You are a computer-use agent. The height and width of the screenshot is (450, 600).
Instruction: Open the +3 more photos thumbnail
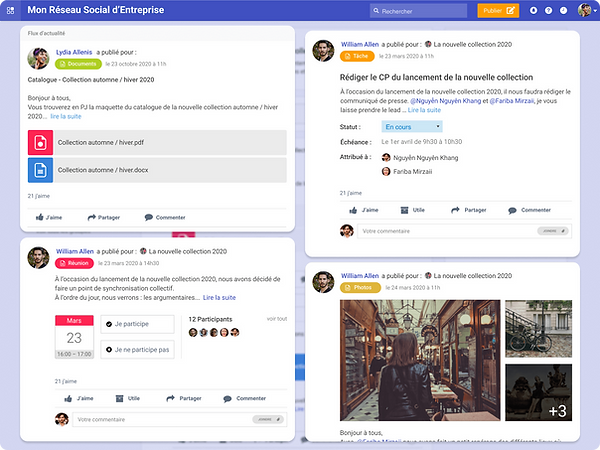click(x=538, y=392)
